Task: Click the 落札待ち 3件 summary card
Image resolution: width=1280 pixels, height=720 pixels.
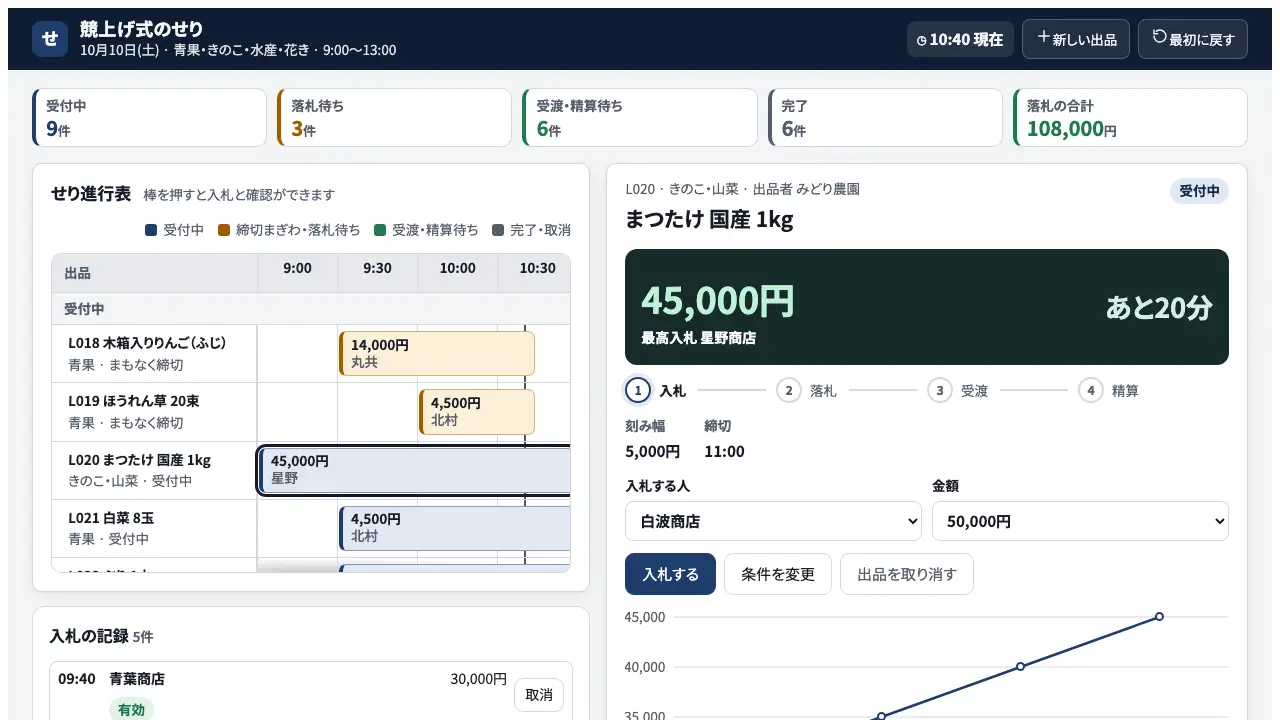Action: tap(395, 117)
